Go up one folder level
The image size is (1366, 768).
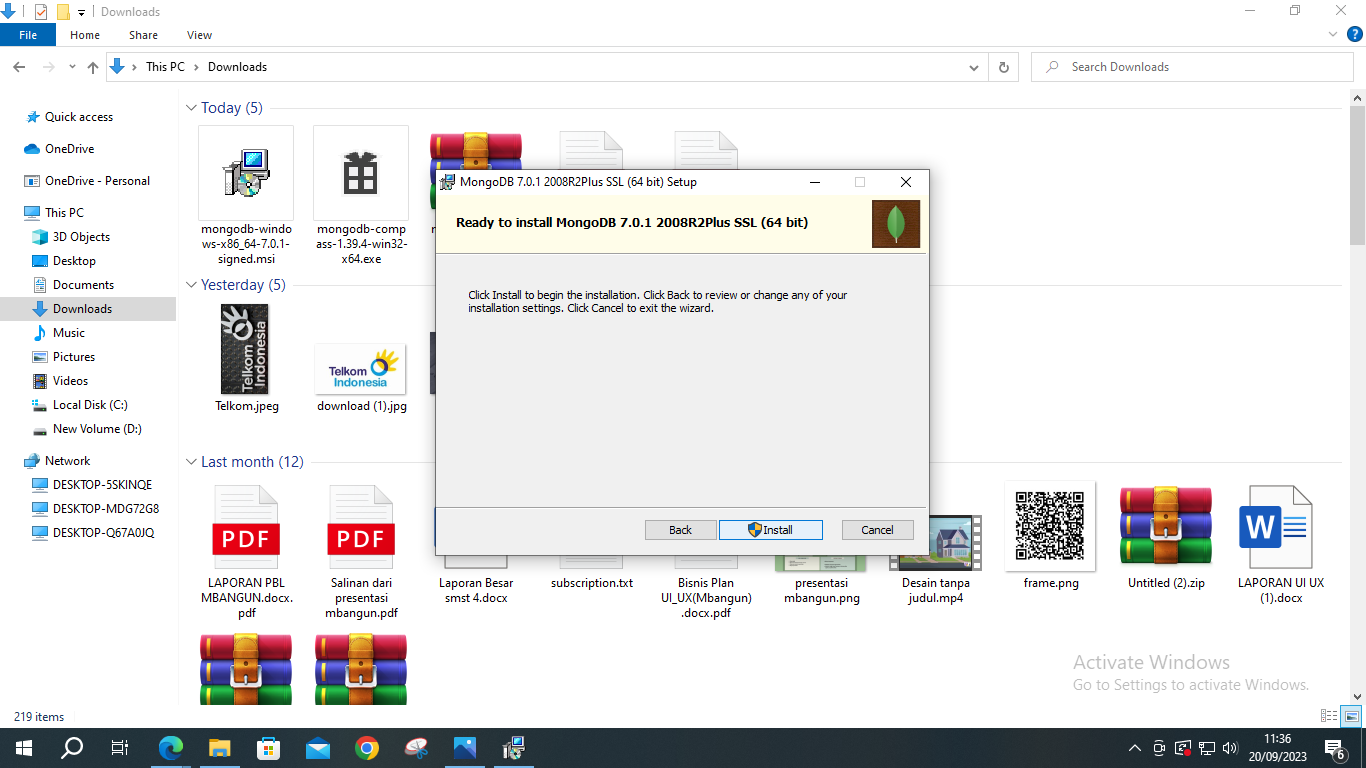93,67
